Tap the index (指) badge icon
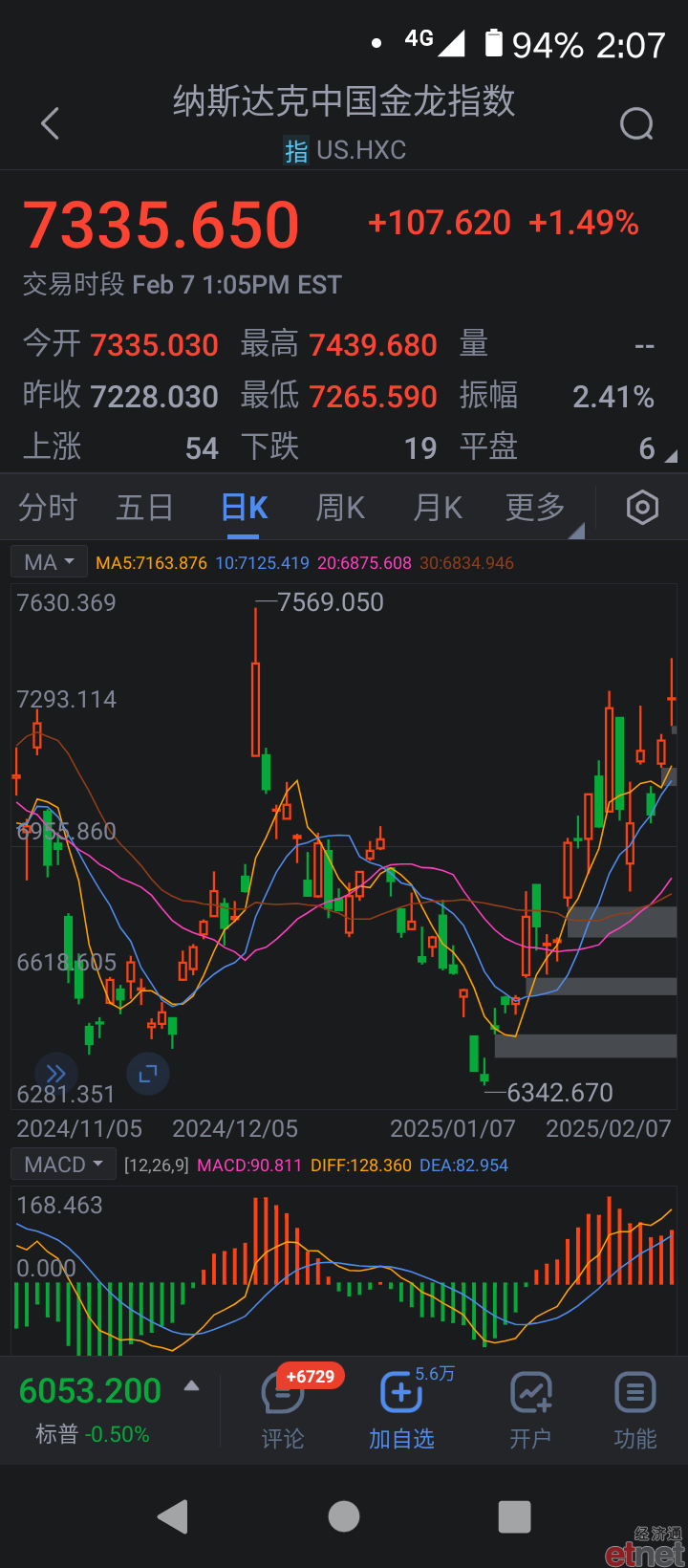Viewport: 688px width, 1568px height. click(296, 151)
